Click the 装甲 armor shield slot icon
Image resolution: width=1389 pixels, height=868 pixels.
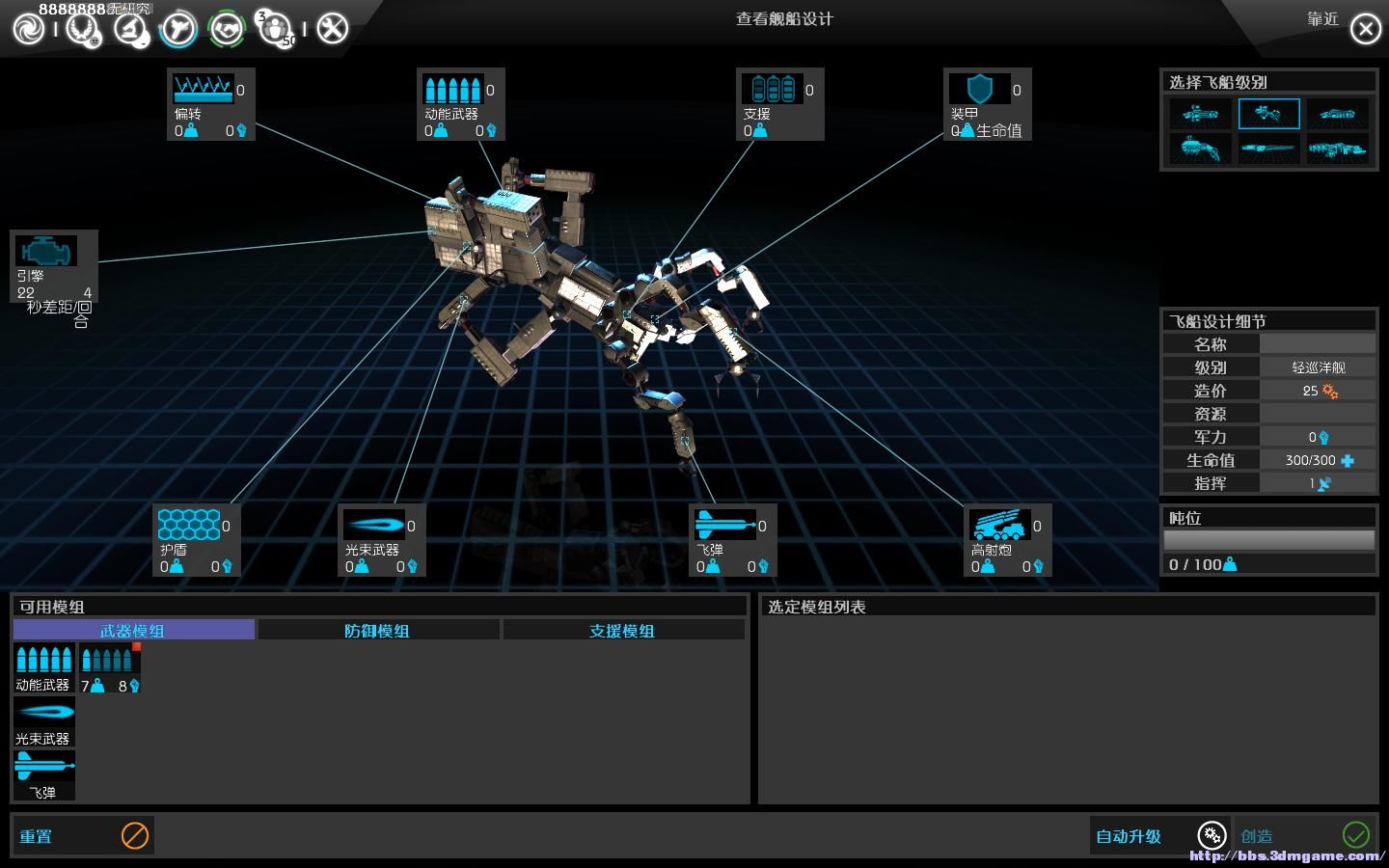click(x=979, y=89)
